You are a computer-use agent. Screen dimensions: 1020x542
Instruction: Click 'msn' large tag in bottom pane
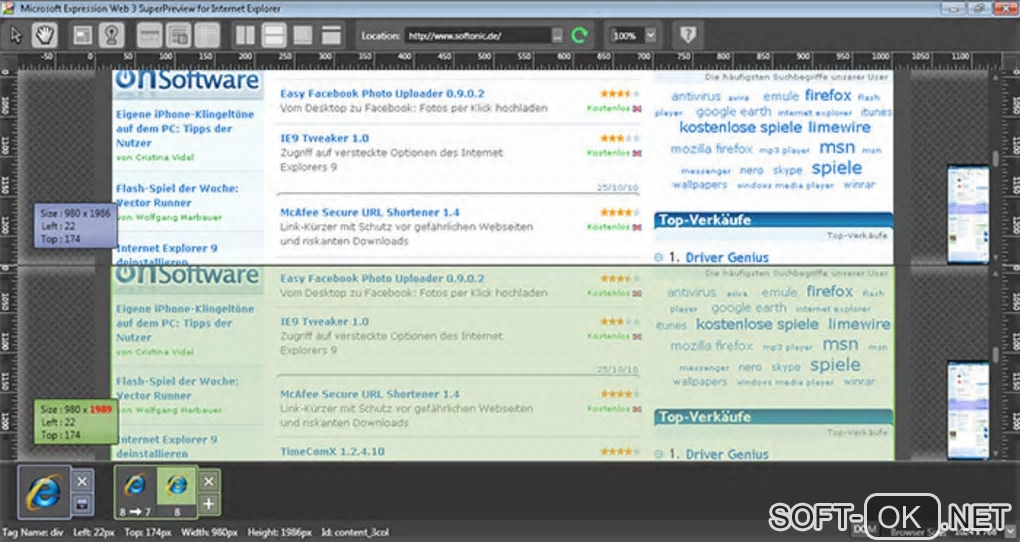point(840,344)
